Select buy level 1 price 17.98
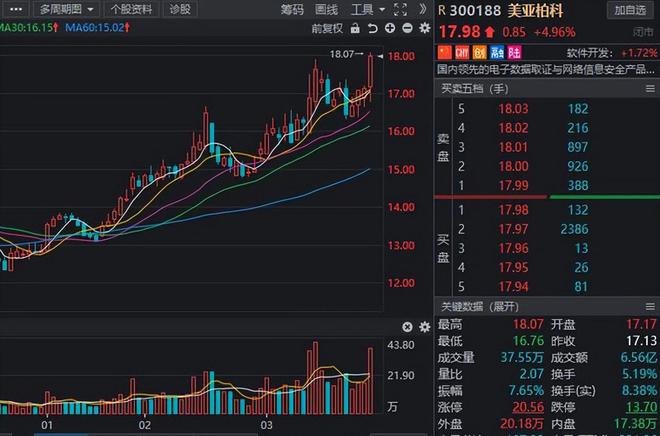 click(x=513, y=210)
